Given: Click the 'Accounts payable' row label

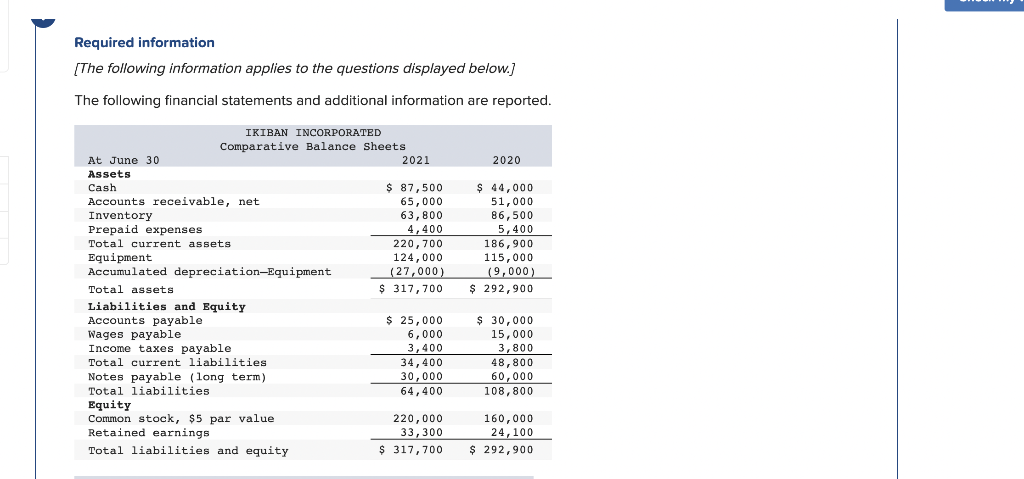Looking at the screenshot, I should pyautogui.click(x=145, y=321).
